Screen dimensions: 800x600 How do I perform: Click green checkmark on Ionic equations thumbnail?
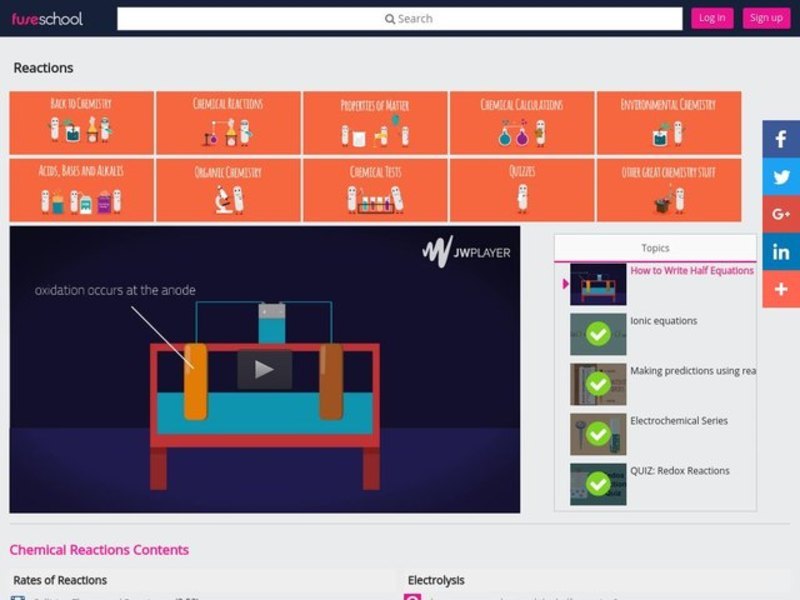click(x=598, y=334)
